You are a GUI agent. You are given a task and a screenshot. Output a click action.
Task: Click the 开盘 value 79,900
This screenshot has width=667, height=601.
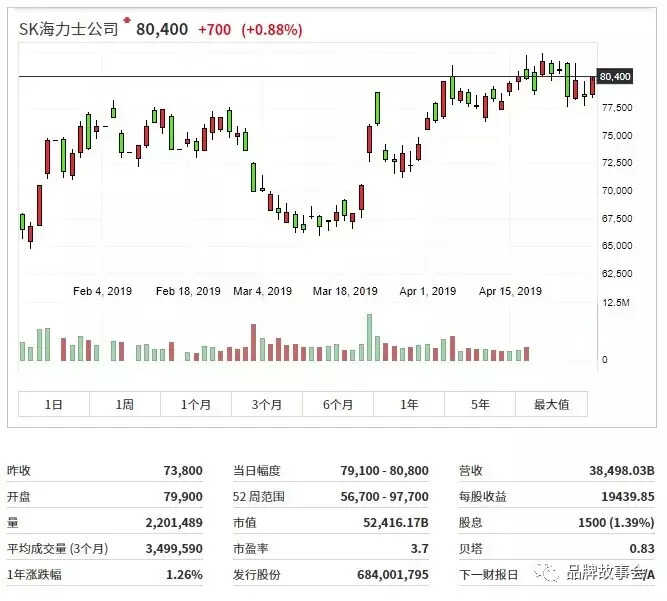pyautogui.click(x=183, y=496)
